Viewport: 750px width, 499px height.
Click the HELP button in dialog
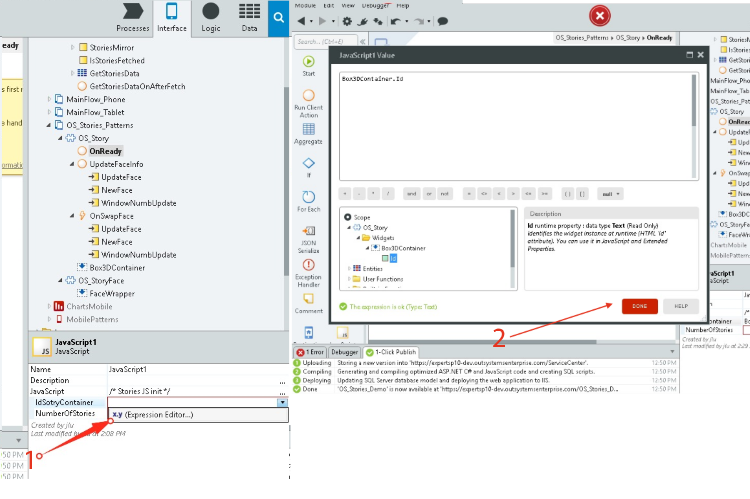[680, 306]
